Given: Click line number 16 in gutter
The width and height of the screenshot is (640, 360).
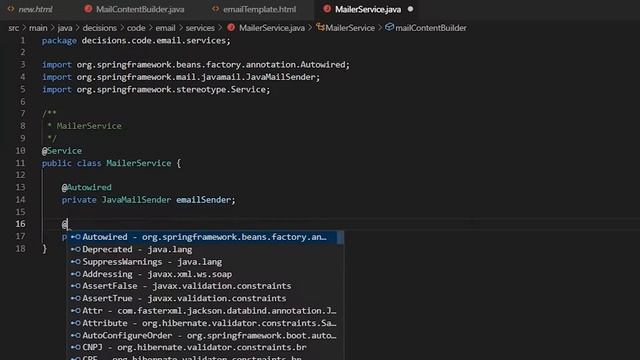Looking at the screenshot, I should (x=20, y=224).
